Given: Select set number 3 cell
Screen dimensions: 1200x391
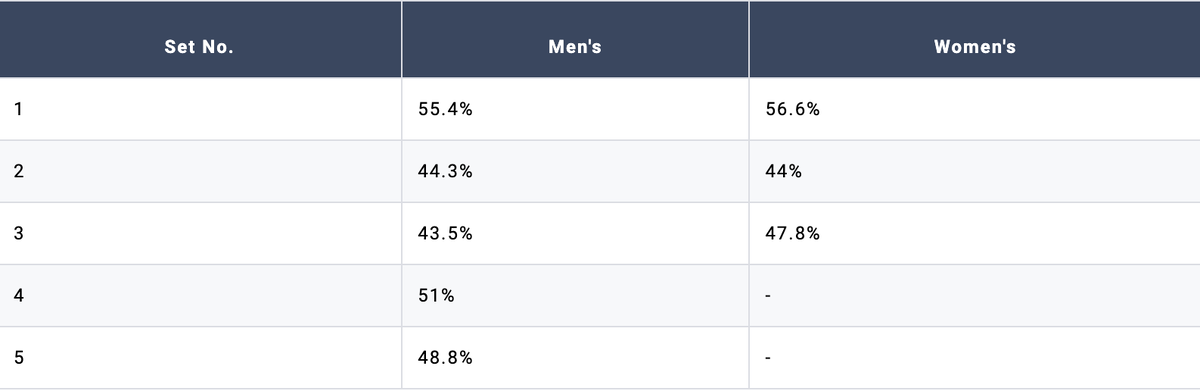Looking at the screenshot, I should pos(200,233).
